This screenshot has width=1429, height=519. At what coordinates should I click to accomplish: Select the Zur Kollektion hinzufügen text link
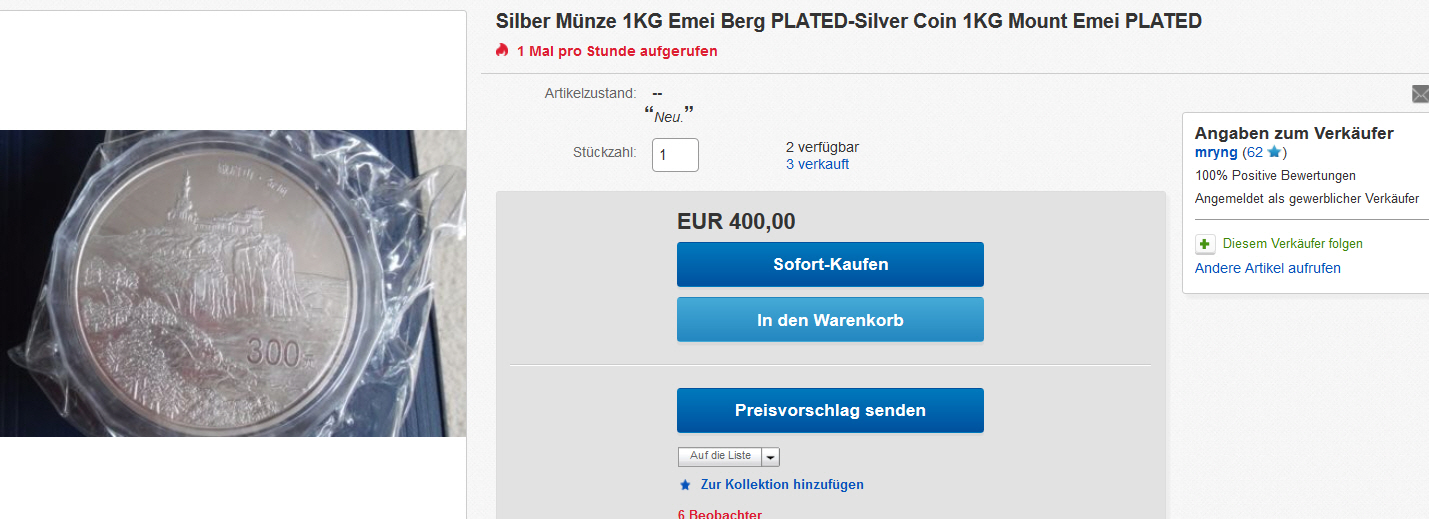[x=782, y=485]
